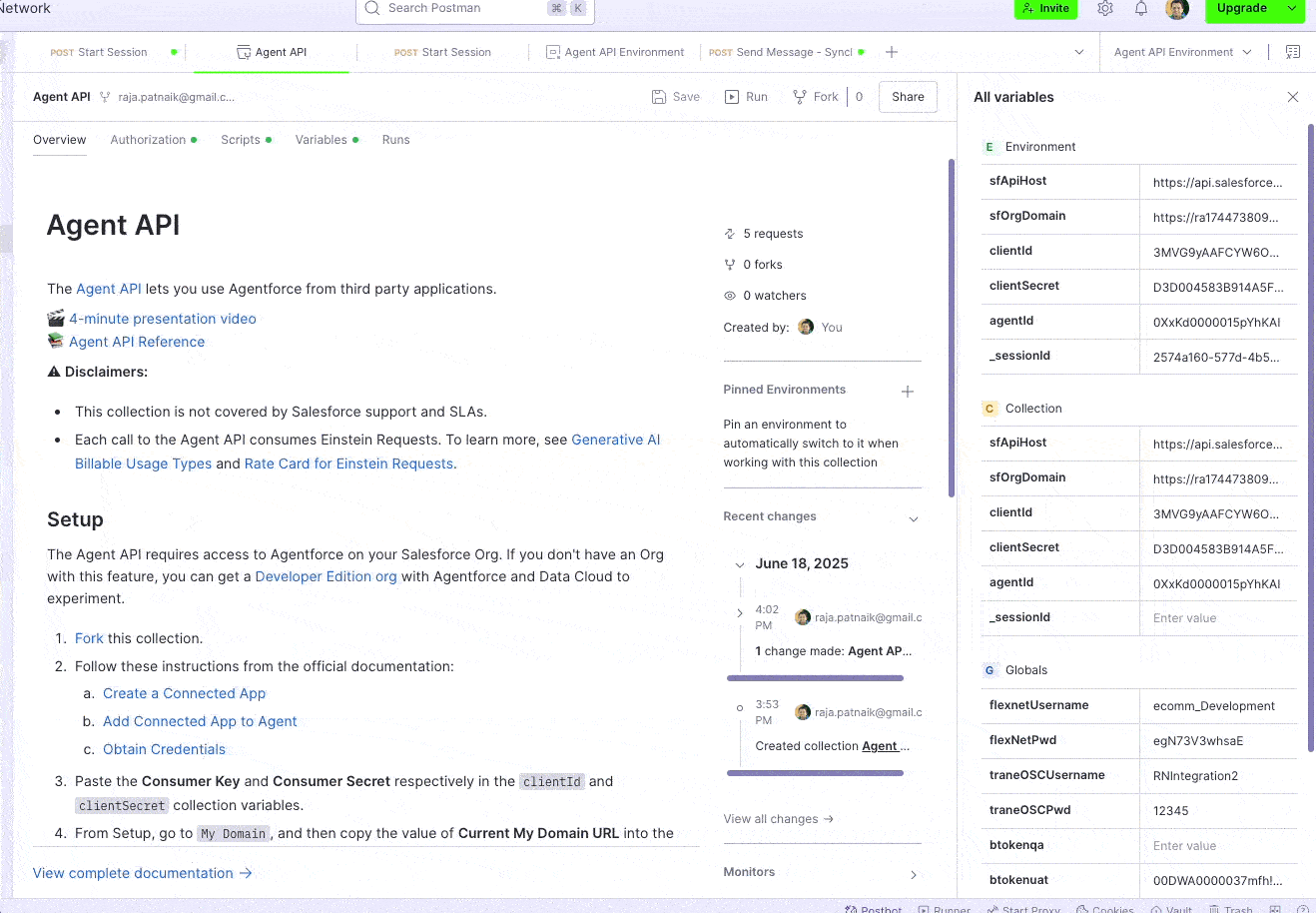1316x913 pixels.
Task: Click the Collection _sessionId Enter value field
Action: 1218,618
